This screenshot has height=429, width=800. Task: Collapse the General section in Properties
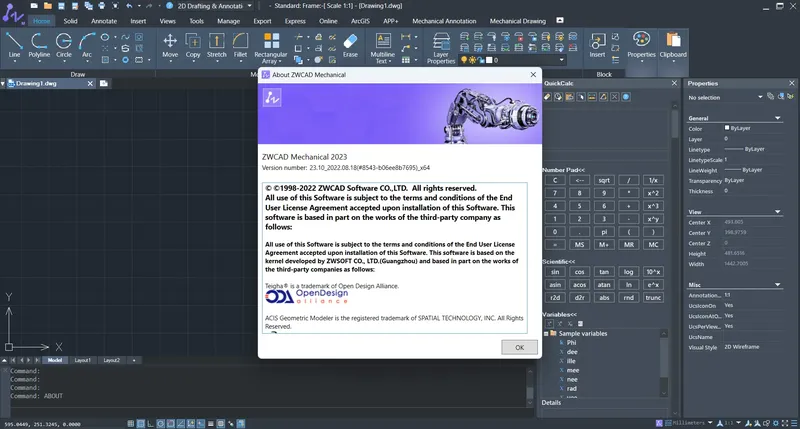[x=778, y=118]
